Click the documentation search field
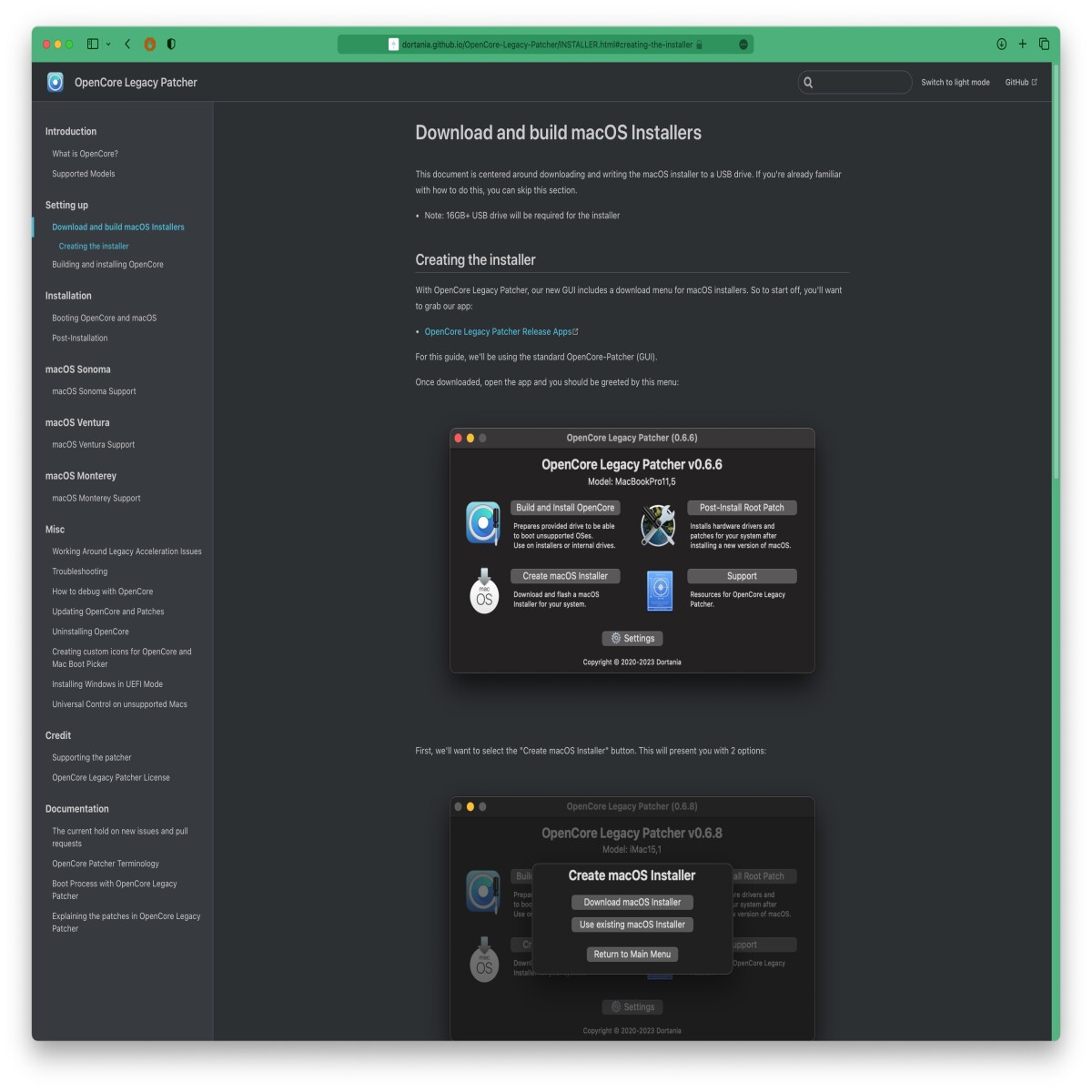The height and width of the screenshot is (1092, 1092). 854,82
